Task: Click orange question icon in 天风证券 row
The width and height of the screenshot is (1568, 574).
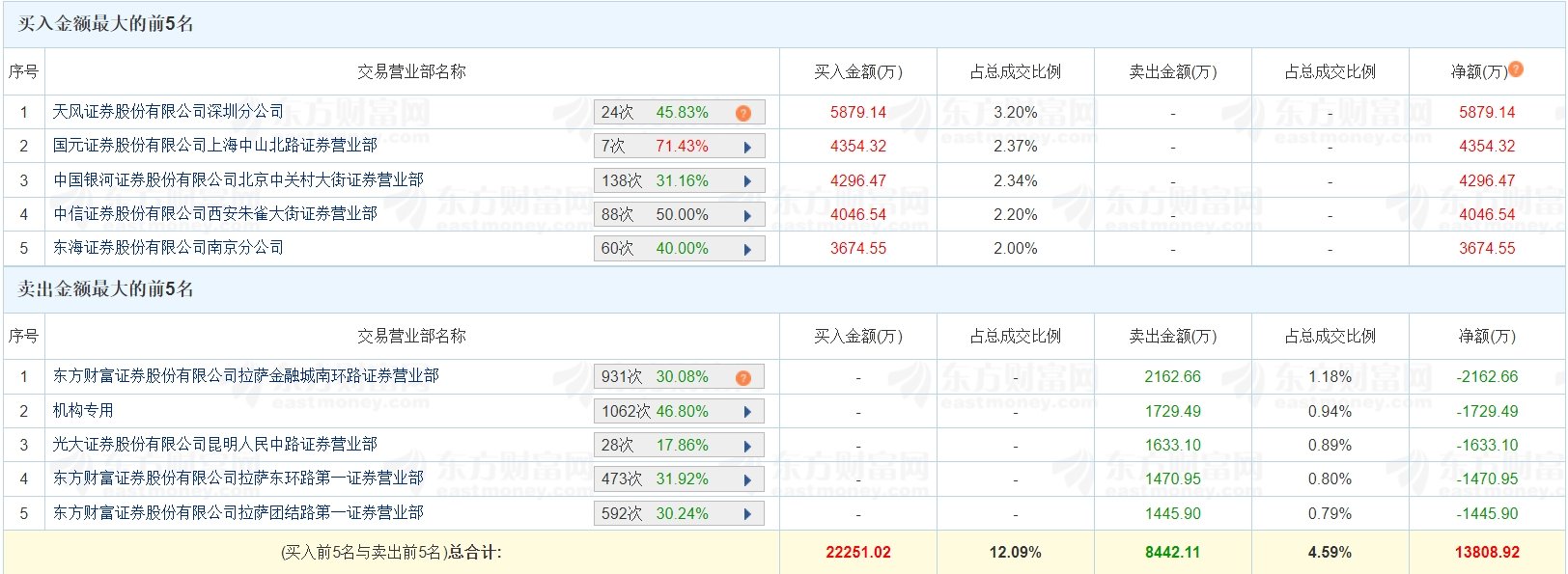Action: (x=742, y=113)
